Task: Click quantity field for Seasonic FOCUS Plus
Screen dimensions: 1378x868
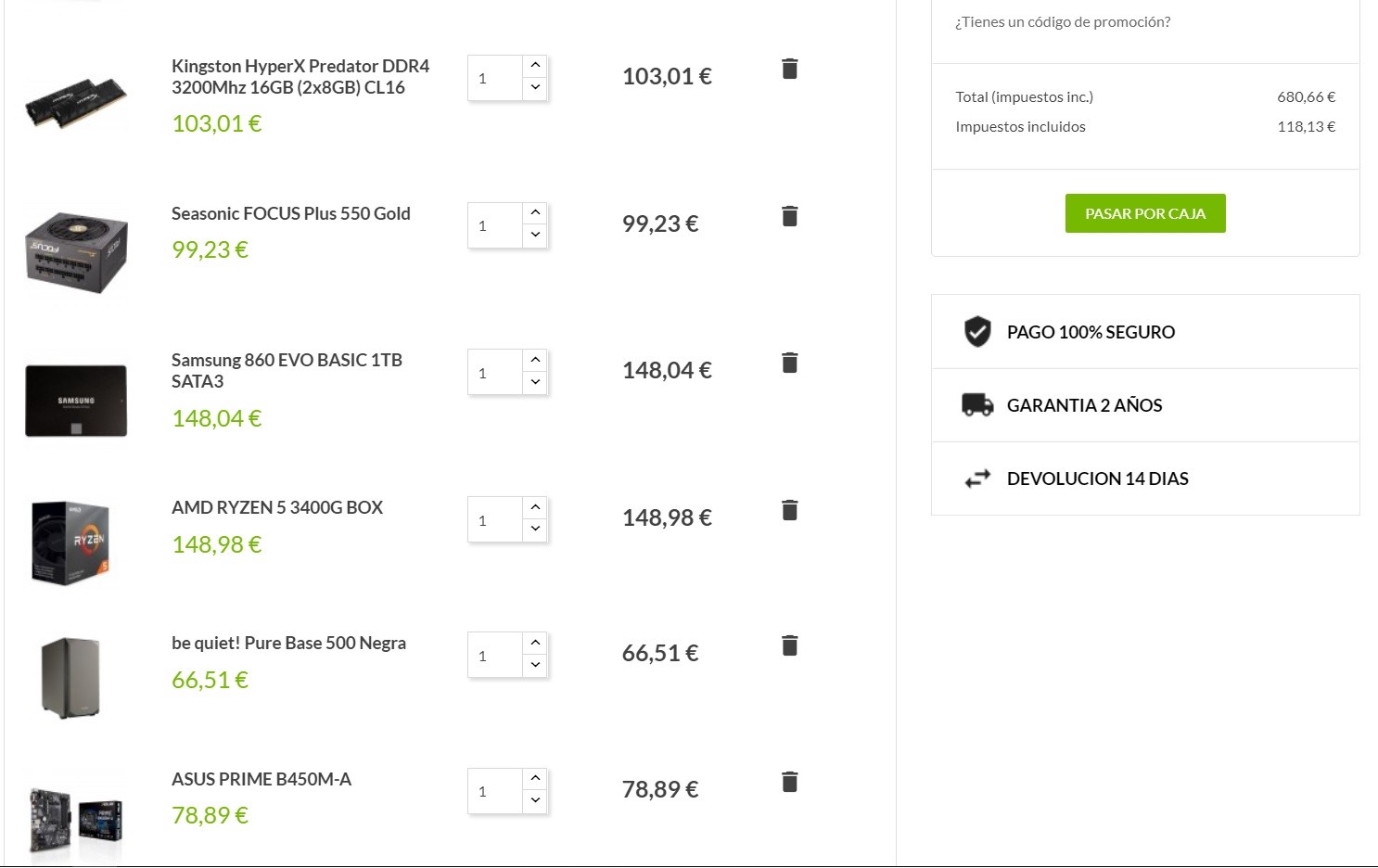Action: [495, 225]
